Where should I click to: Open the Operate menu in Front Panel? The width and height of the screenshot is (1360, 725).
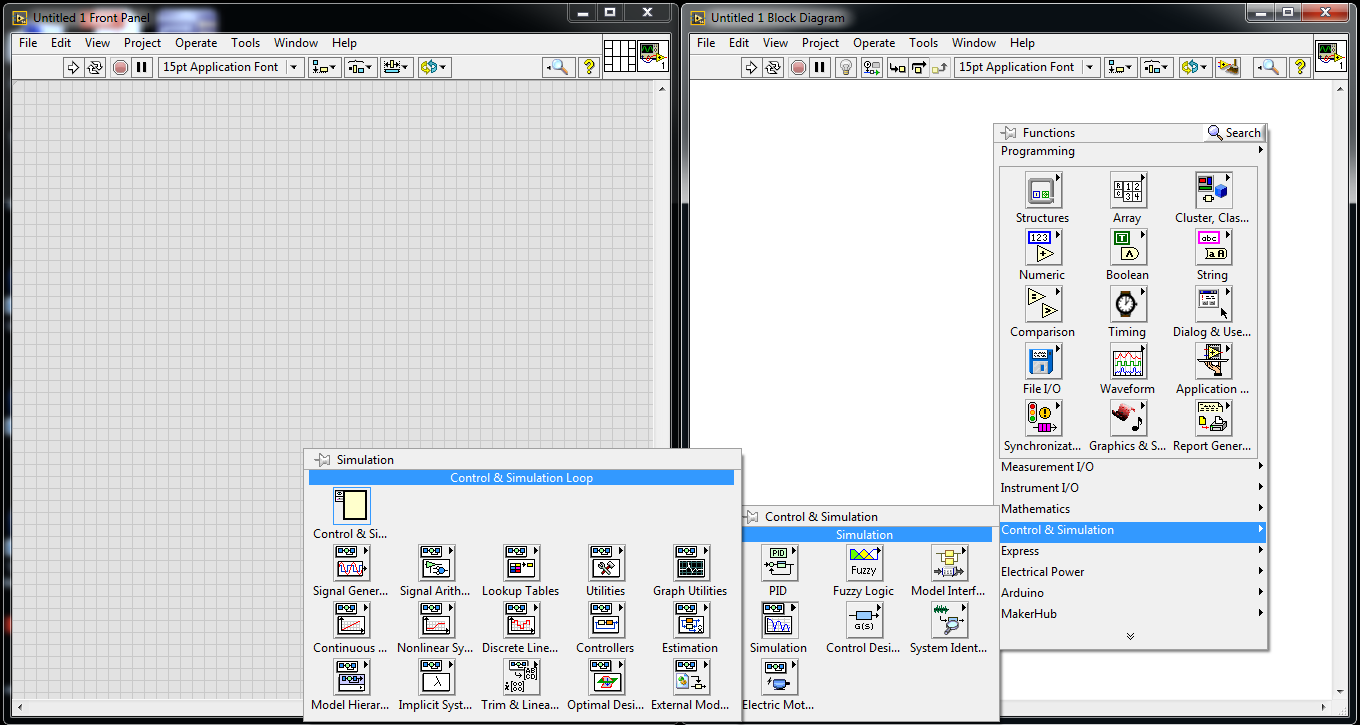[x=196, y=43]
